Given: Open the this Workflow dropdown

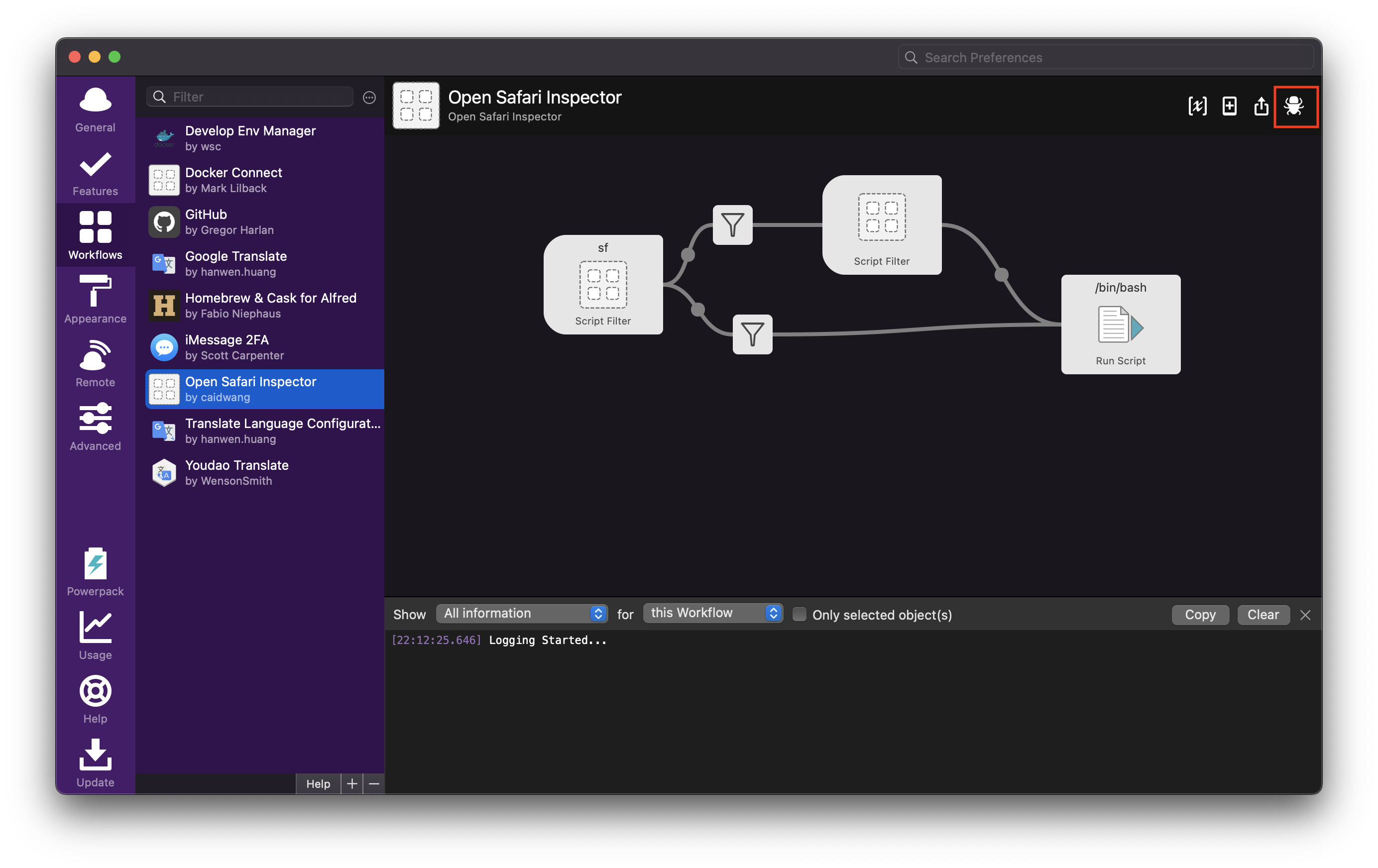Looking at the screenshot, I should (712, 613).
